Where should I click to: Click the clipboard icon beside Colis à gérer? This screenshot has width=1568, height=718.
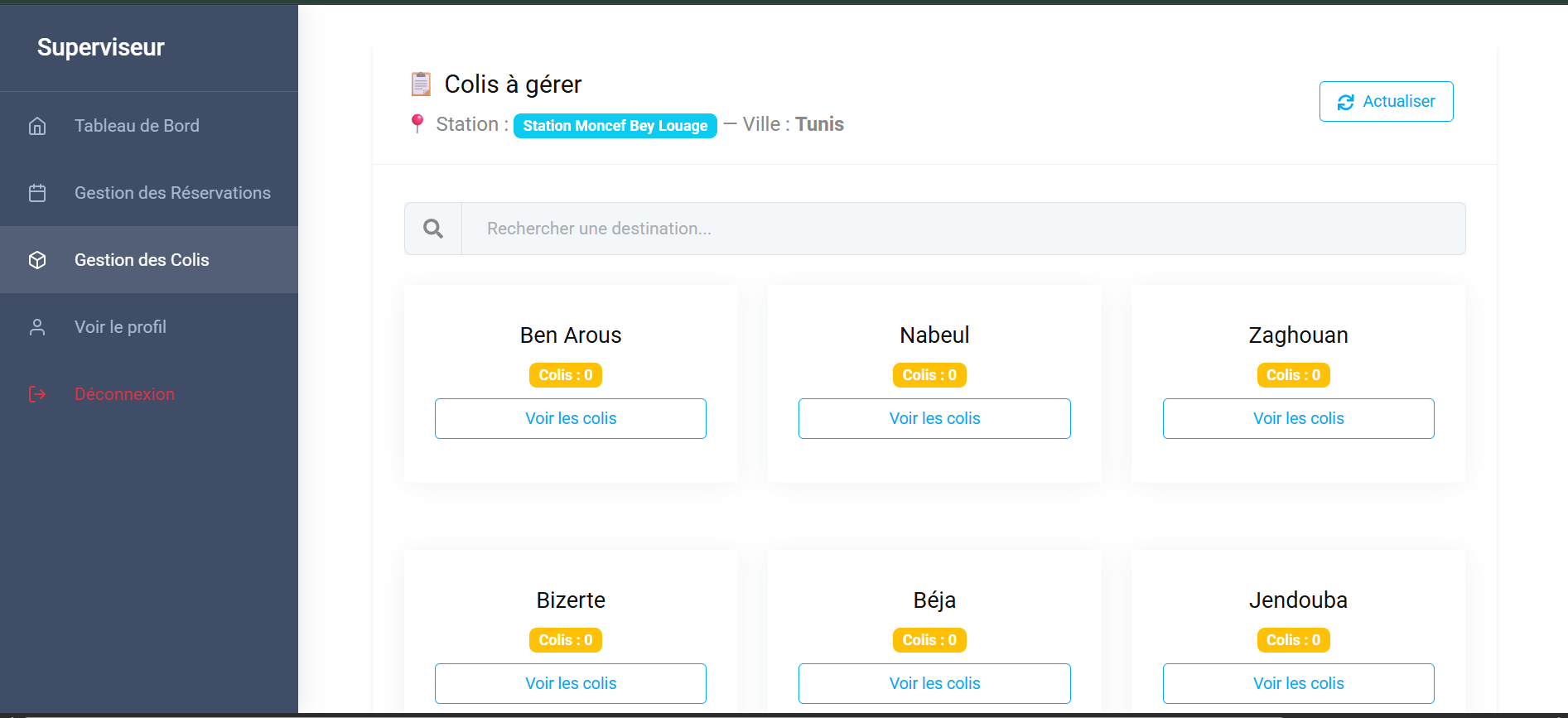coord(421,84)
